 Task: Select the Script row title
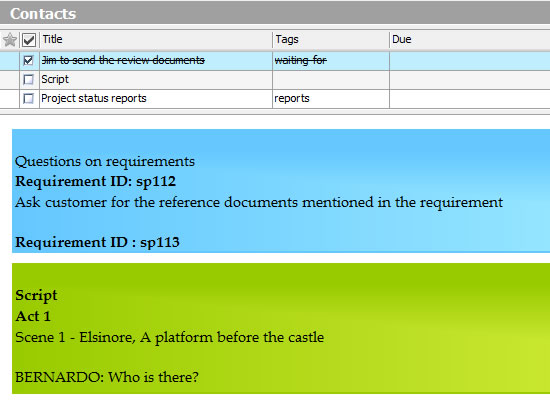pos(55,79)
